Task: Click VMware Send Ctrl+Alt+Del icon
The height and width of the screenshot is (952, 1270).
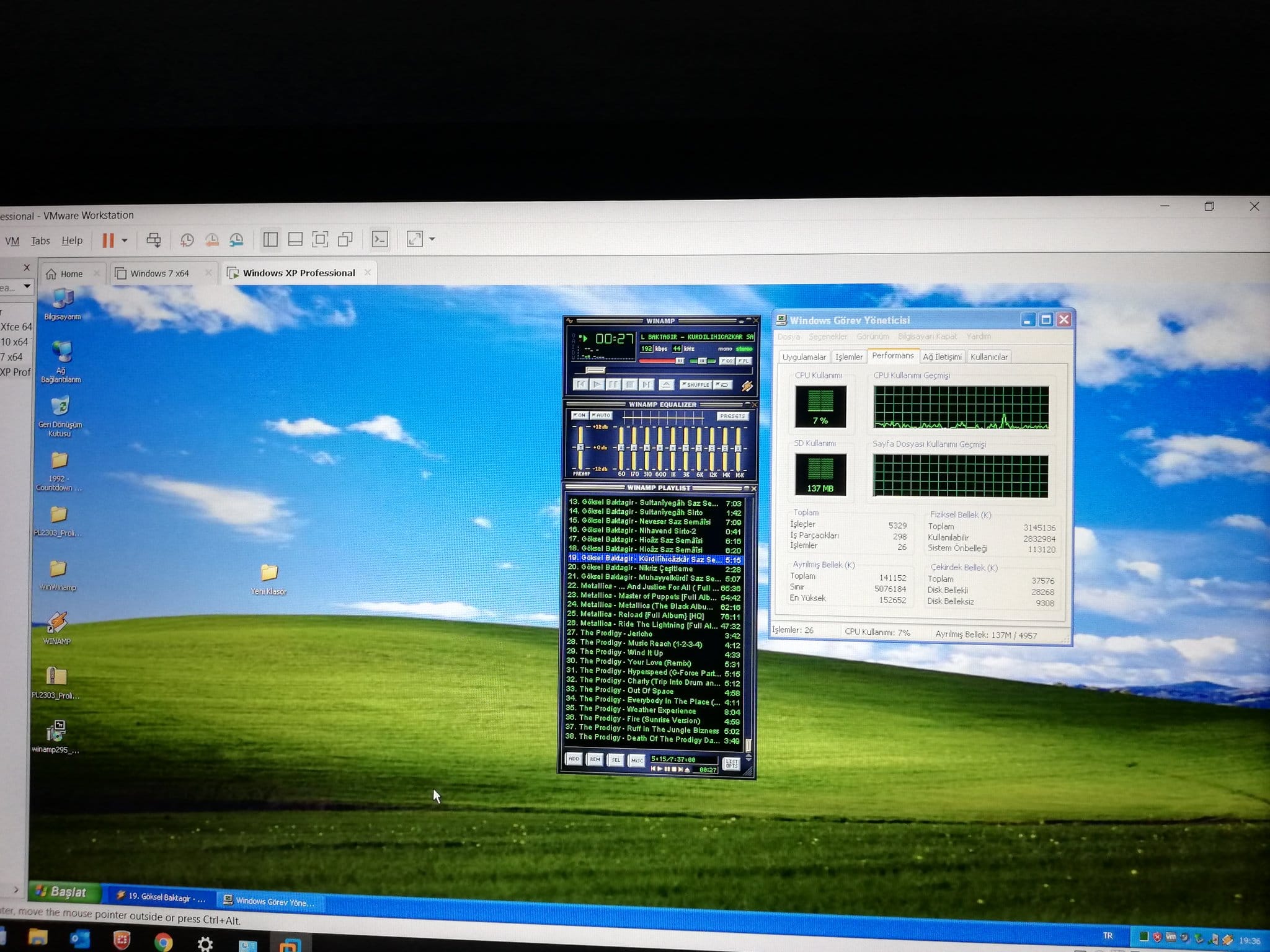Action: 154,240
